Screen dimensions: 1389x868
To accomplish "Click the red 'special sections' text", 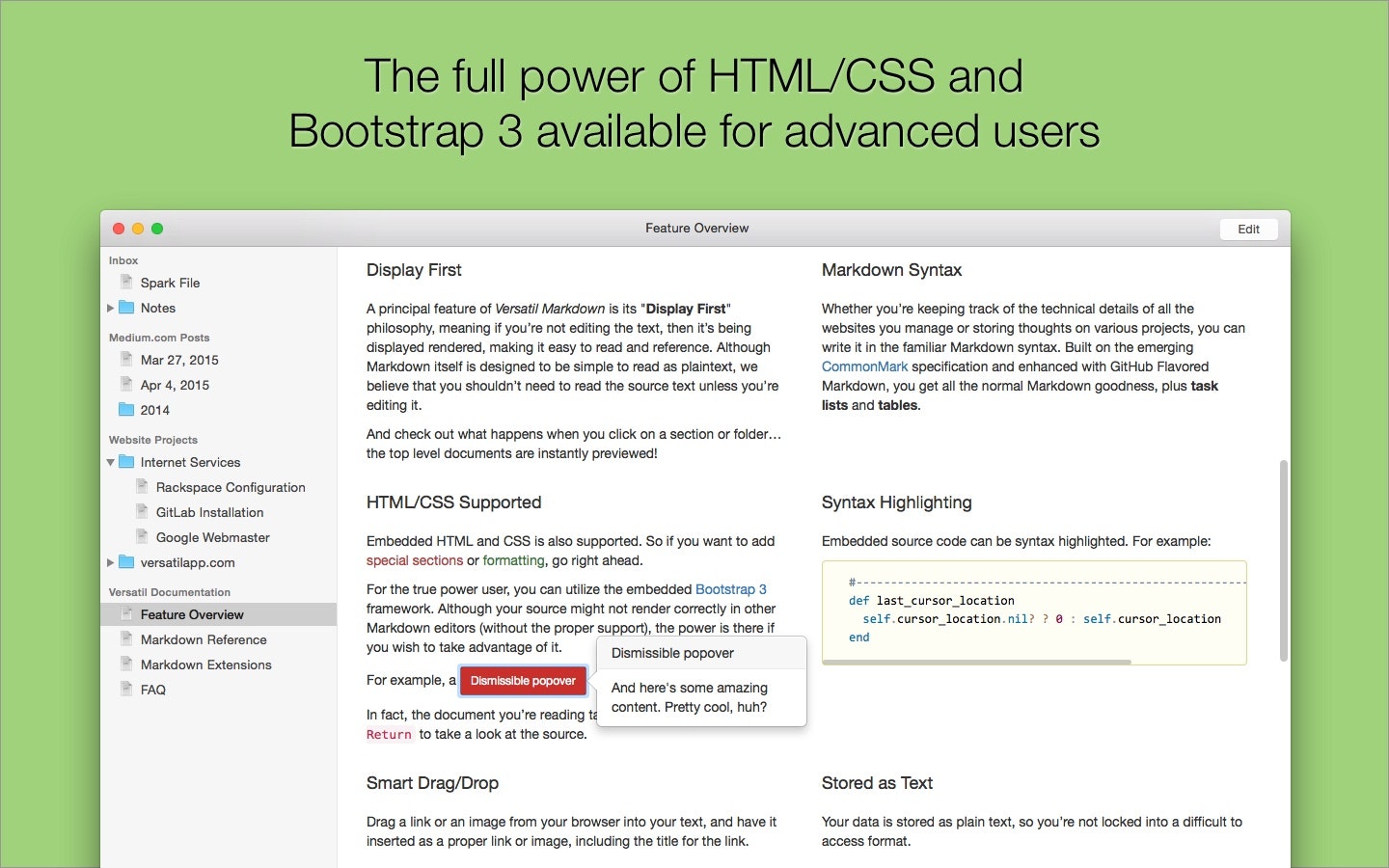I will (415, 560).
